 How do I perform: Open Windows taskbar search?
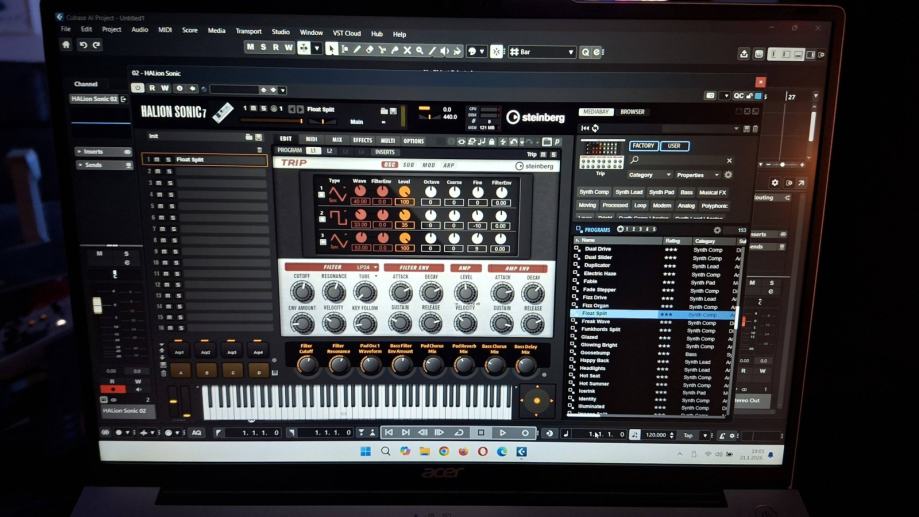pyautogui.click(x=385, y=451)
